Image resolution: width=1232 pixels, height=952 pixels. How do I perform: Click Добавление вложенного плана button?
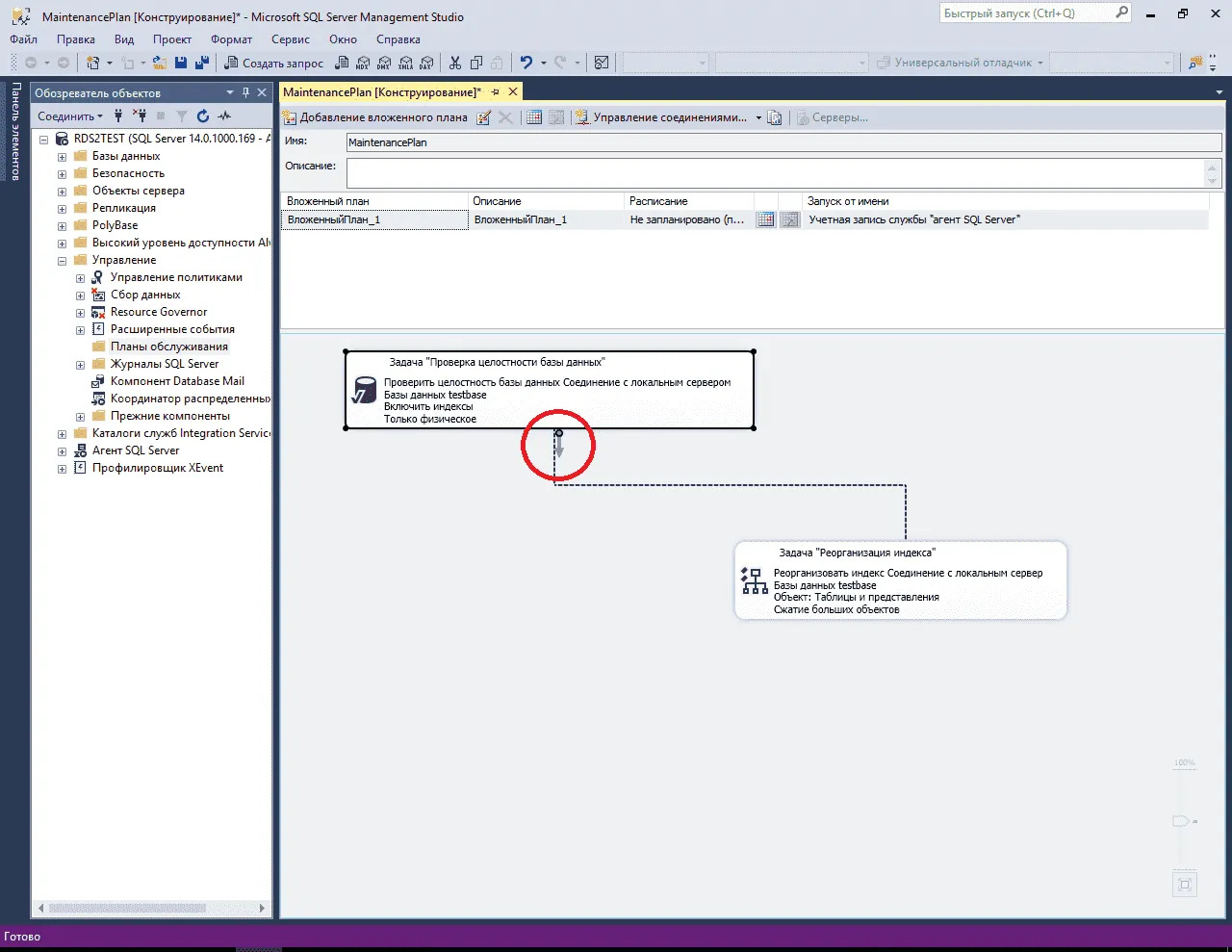(x=374, y=117)
